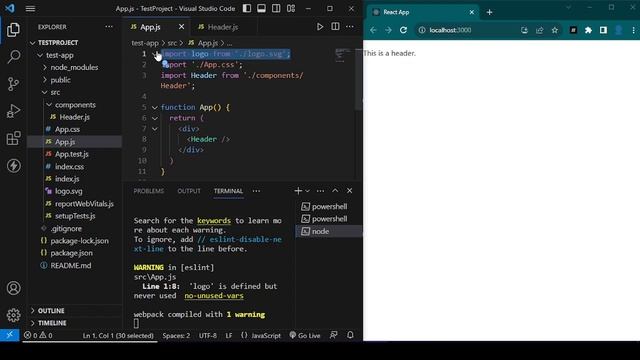
Task: Open the no-unused-vars rule link
Action: tap(214, 296)
